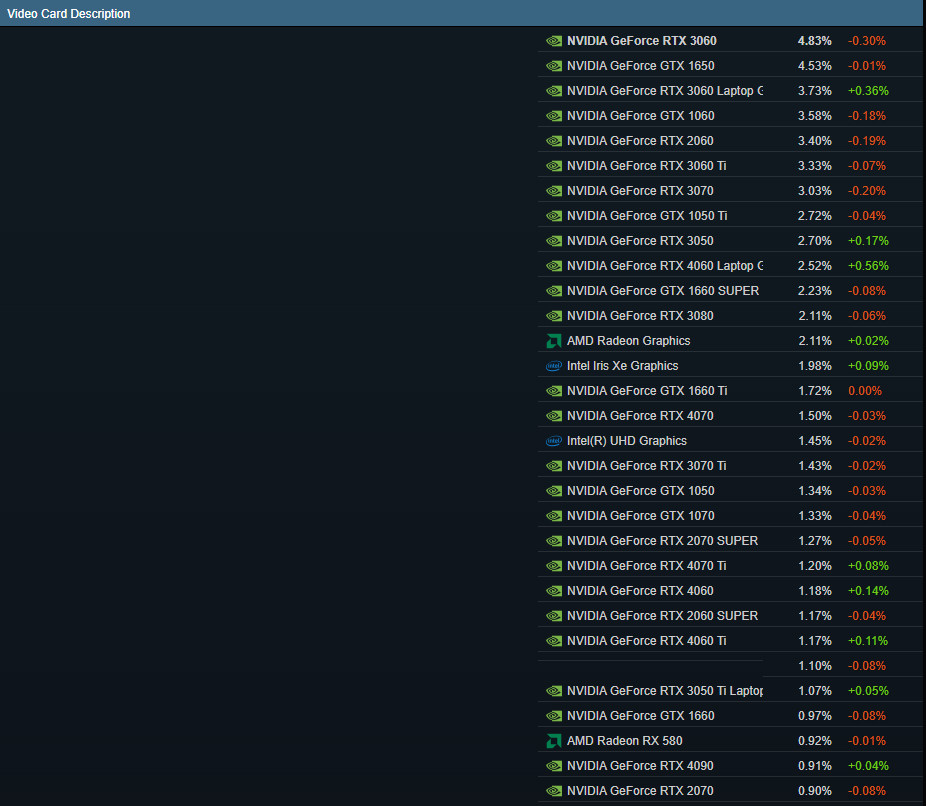Click the NVIDIA icon by RTX 3050
Image resolution: width=926 pixels, height=806 pixels.
click(554, 241)
